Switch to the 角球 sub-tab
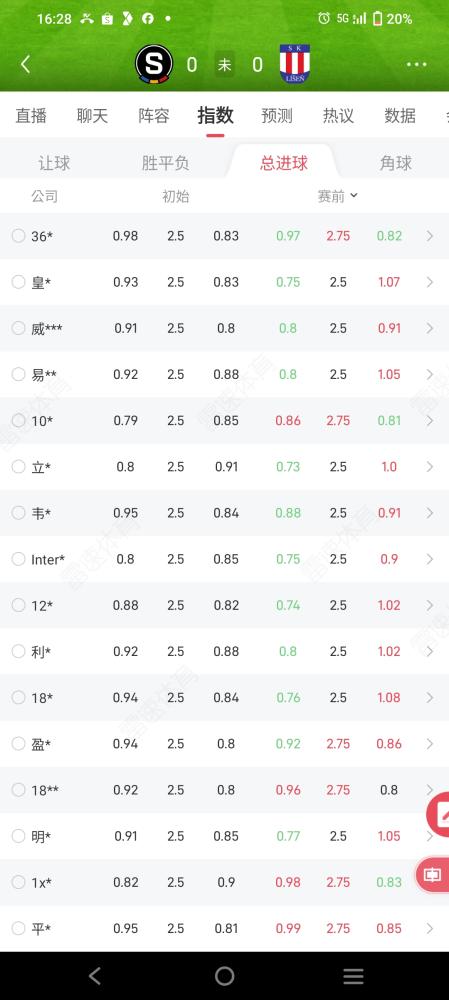 [395, 163]
